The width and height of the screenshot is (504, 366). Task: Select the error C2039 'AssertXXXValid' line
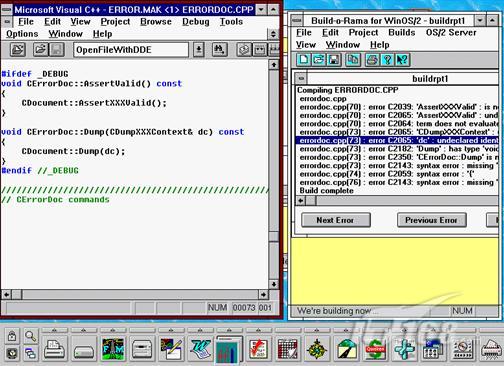tap(397, 107)
